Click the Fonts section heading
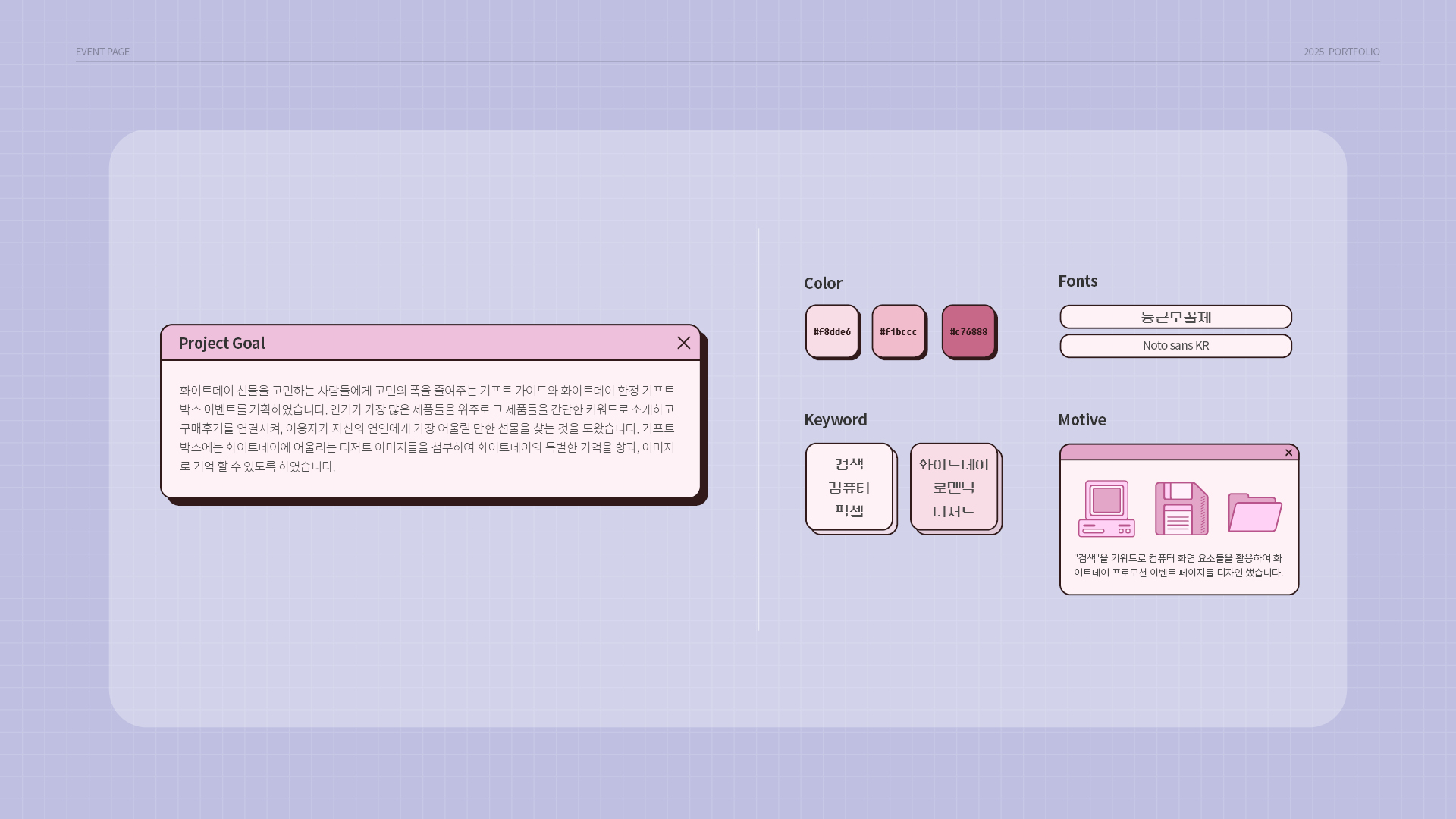 pyautogui.click(x=1078, y=281)
